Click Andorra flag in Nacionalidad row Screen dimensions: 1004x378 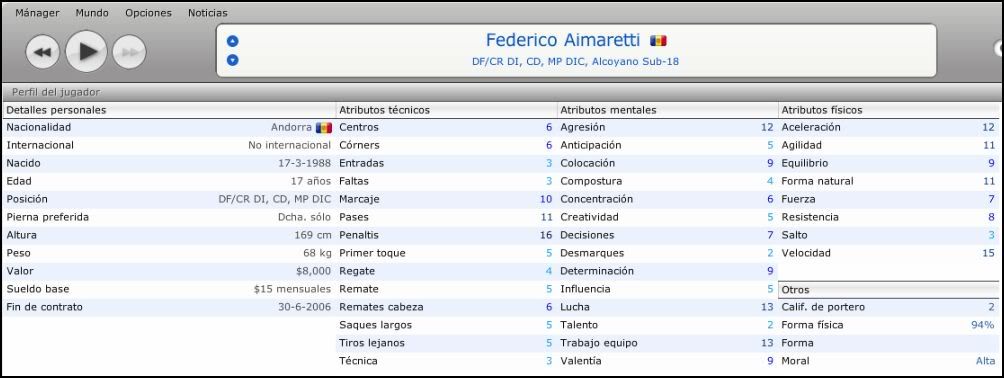click(x=324, y=127)
